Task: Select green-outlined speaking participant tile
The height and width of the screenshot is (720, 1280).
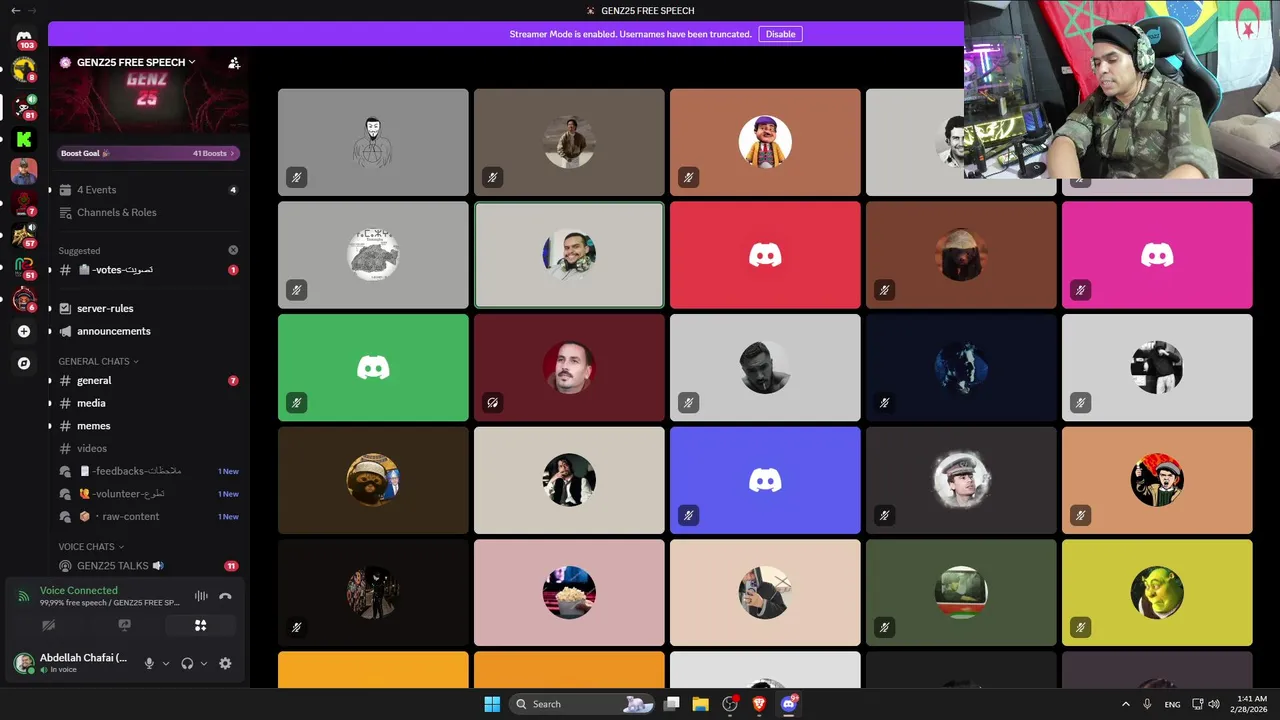Action: point(569,255)
